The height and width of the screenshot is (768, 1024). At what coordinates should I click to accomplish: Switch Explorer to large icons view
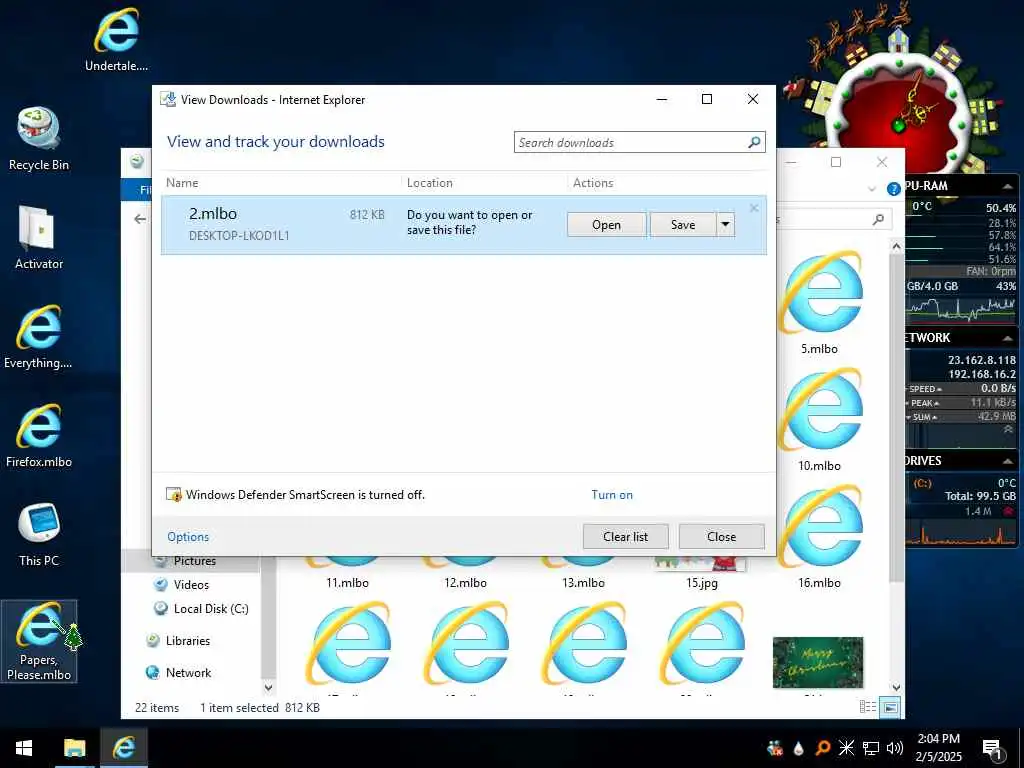[x=890, y=707]
